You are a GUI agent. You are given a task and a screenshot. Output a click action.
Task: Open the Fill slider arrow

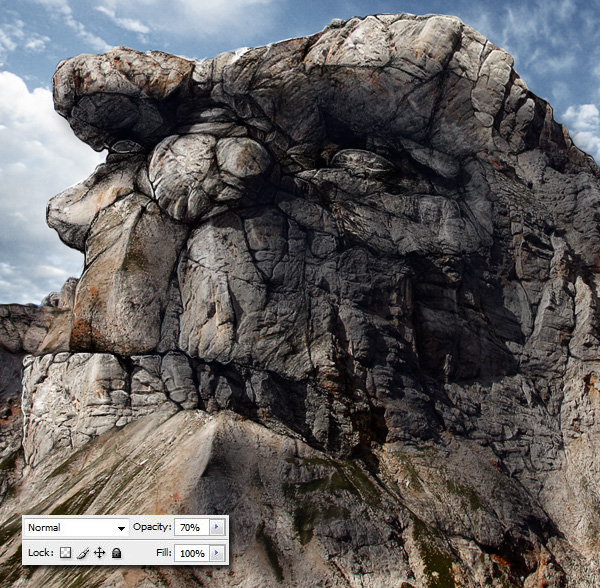click(217, 553)
